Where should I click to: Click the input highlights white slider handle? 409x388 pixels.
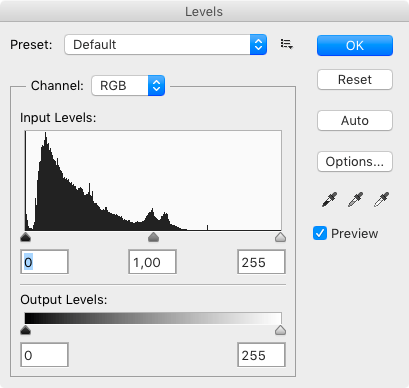281,237
